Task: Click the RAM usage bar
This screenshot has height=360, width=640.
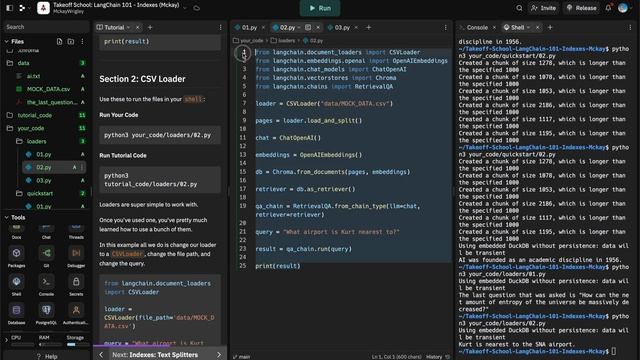Action: [x=49, y=344]
